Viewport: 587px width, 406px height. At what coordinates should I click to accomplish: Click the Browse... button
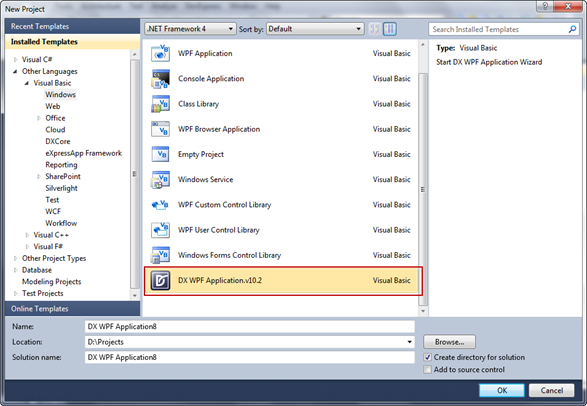tap(449, 342)
